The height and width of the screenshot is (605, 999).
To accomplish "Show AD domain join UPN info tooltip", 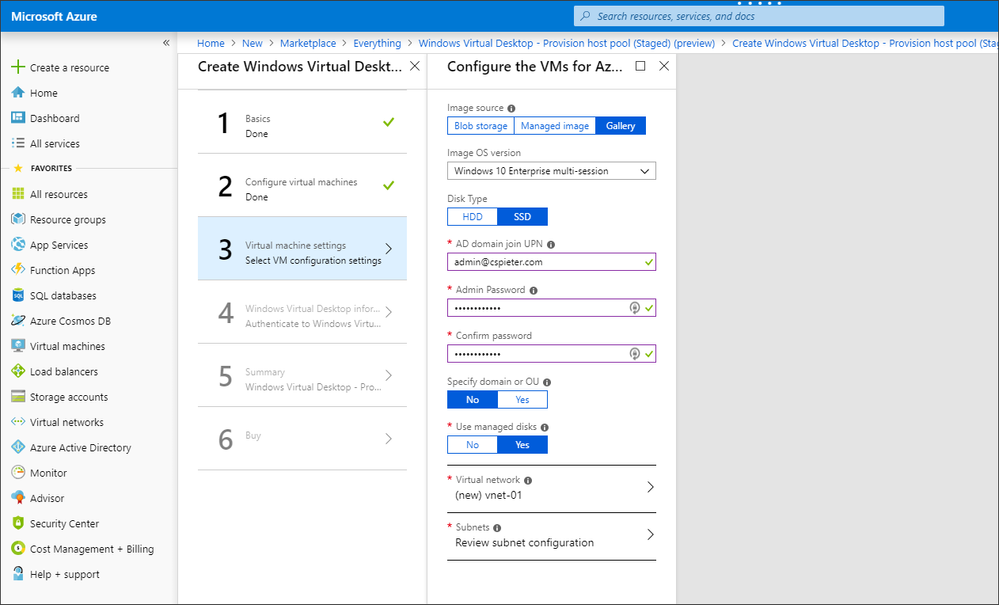I will click(x=551, y=245).
